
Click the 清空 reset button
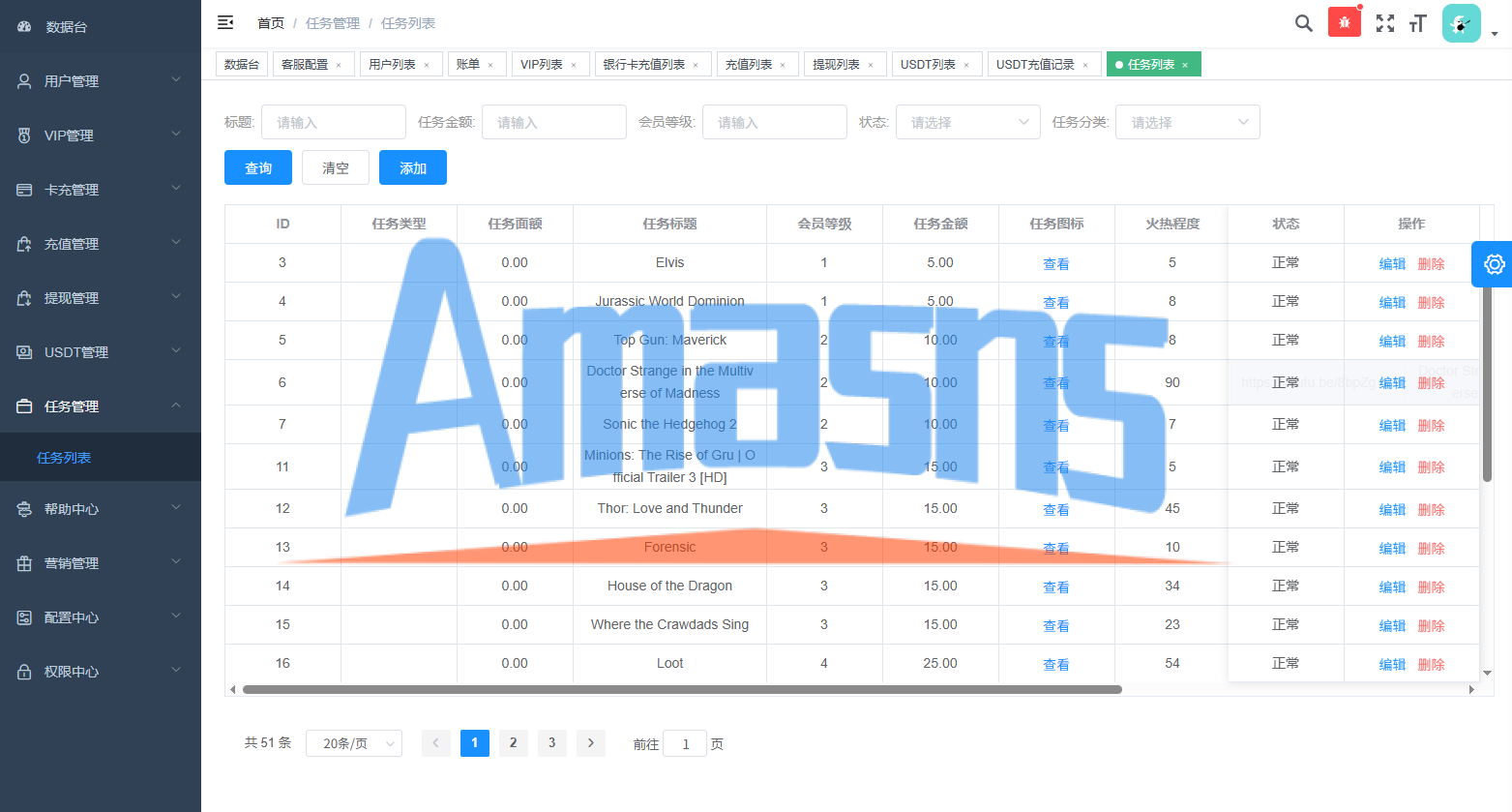tap(336, 167)
